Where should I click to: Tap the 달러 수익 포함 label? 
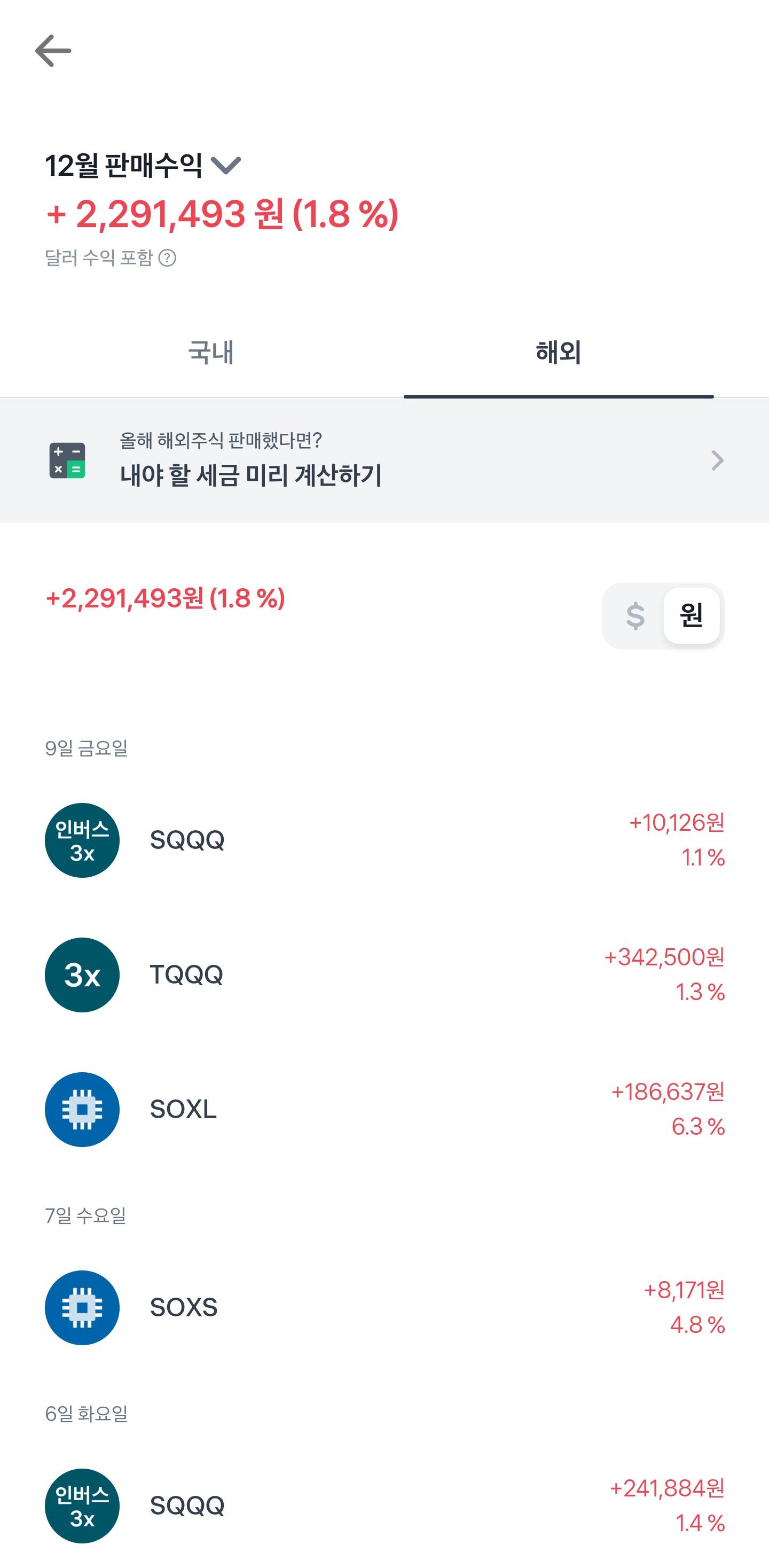tap(99, 258)
